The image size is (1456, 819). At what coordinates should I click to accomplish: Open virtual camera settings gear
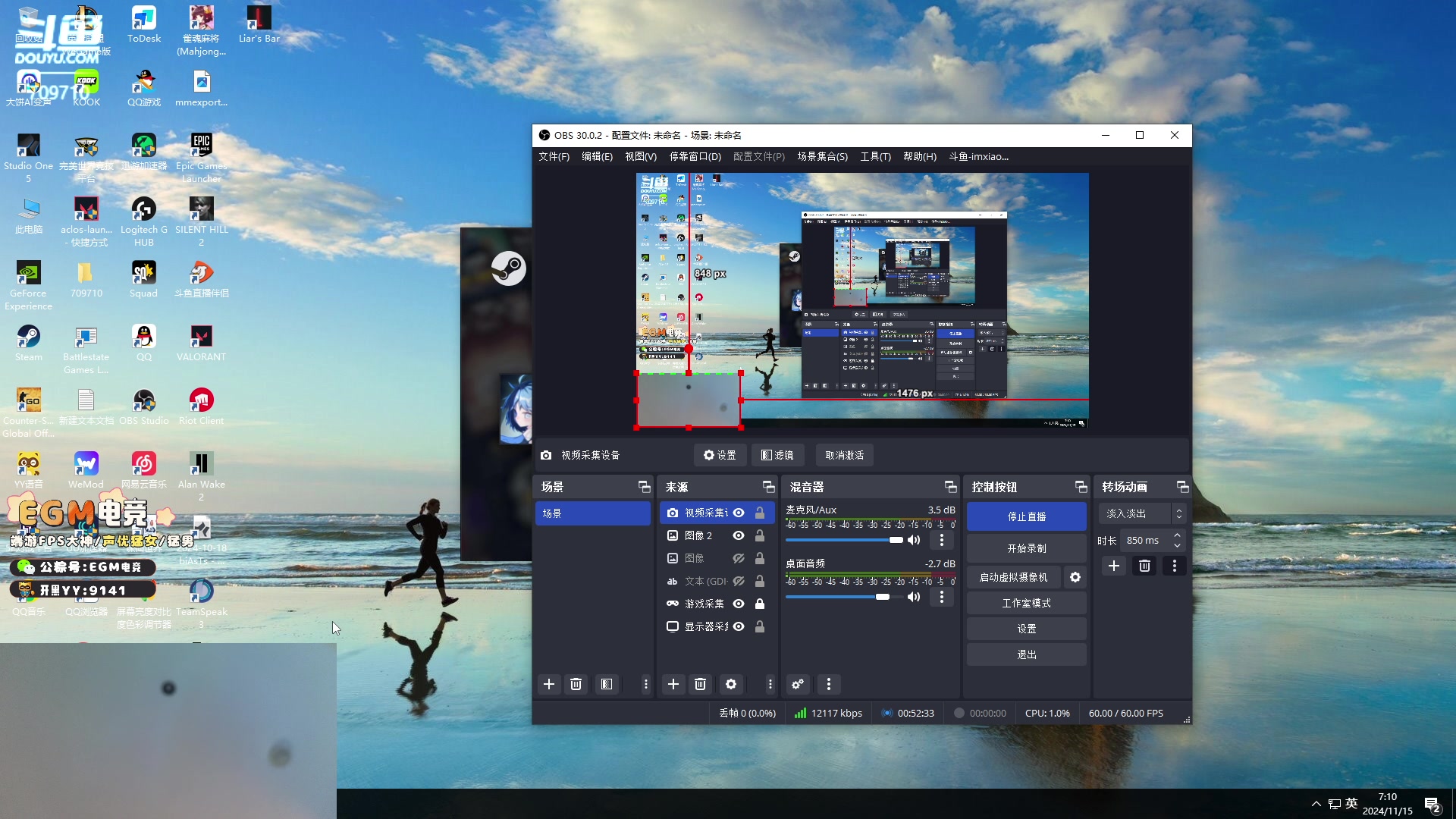pos(1075,577)
